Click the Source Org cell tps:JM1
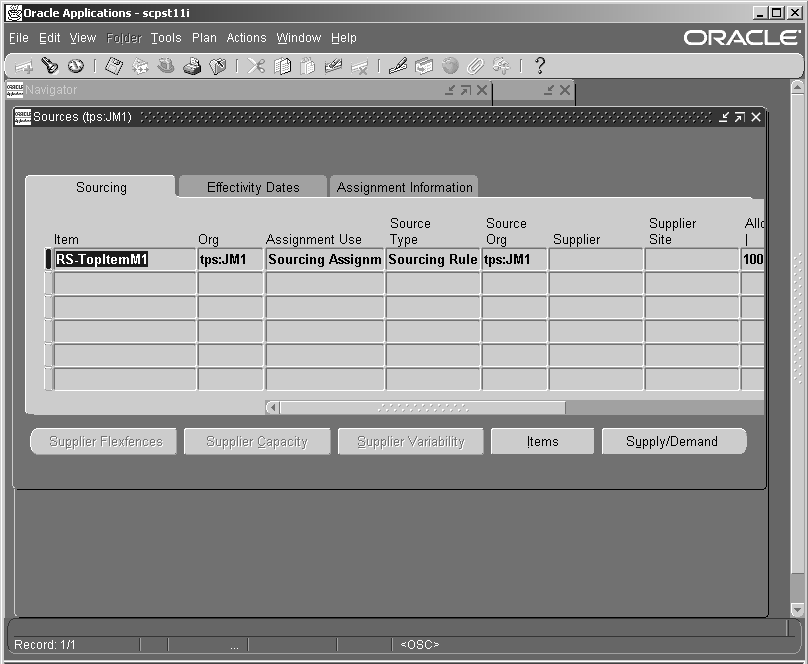Viewport: 808px width, 664px height. (514, 260)
